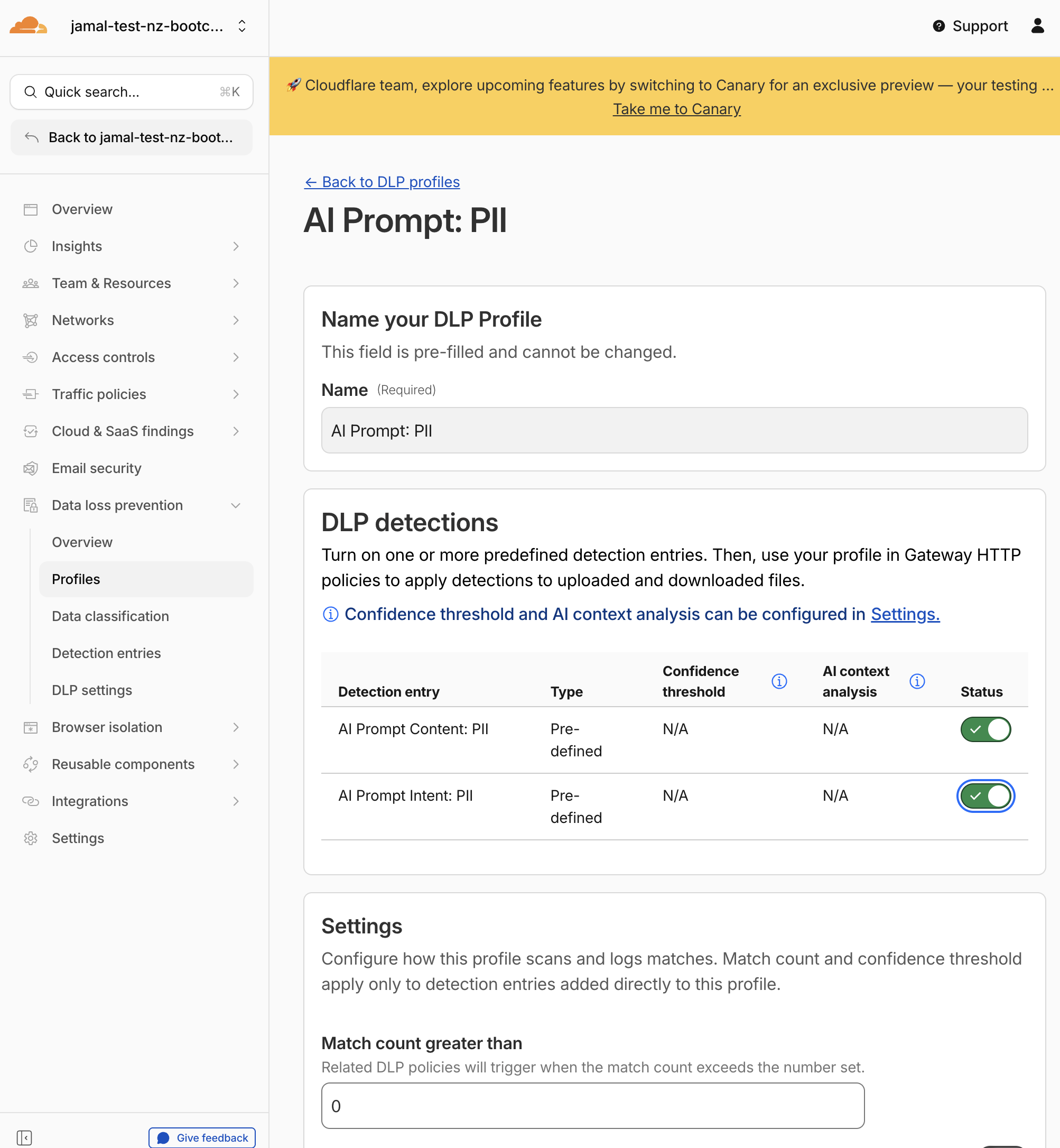Image resolution: width=1060 pixels, height=1148 pixels.
Task: Open the account switcher arrows
Action: click(242, 26)
